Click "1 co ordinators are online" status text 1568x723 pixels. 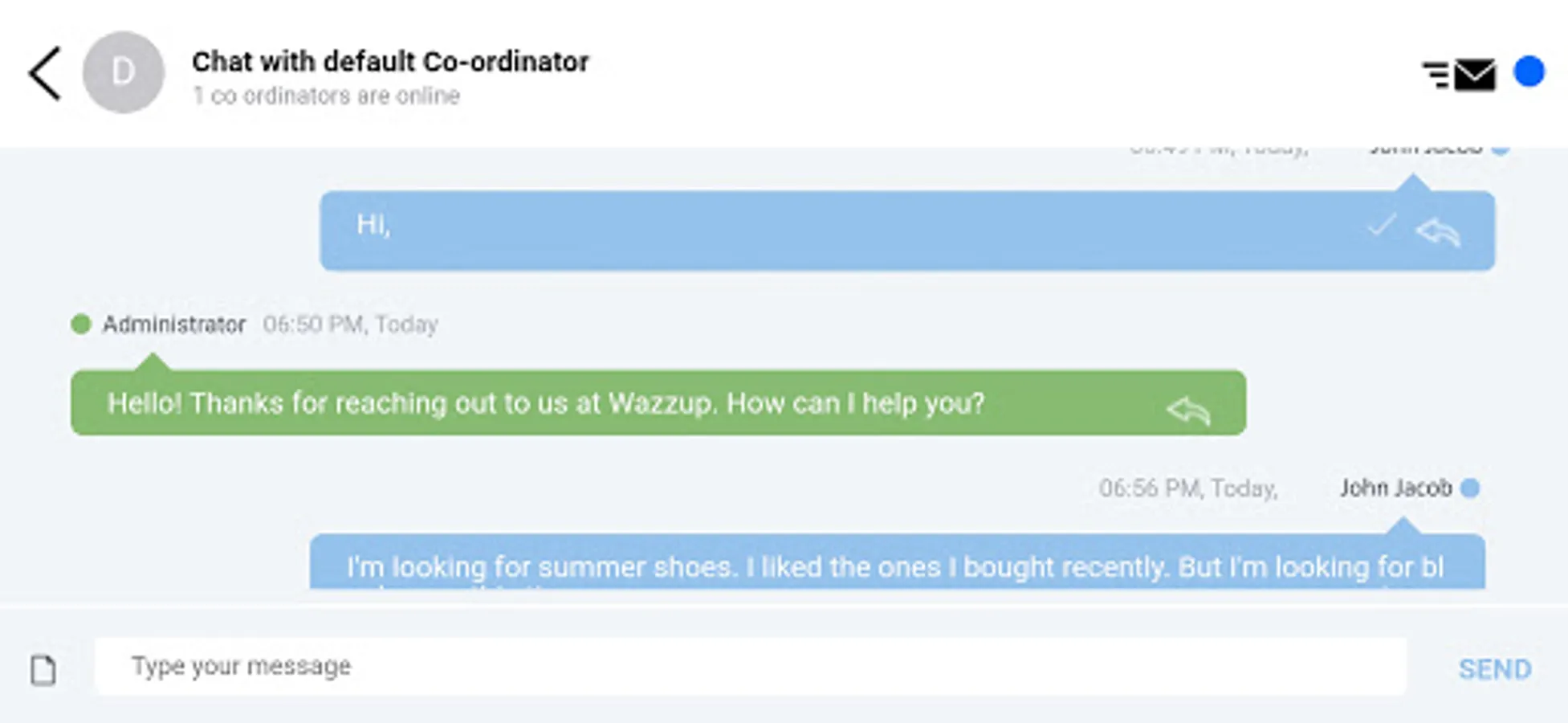point(326,96)
